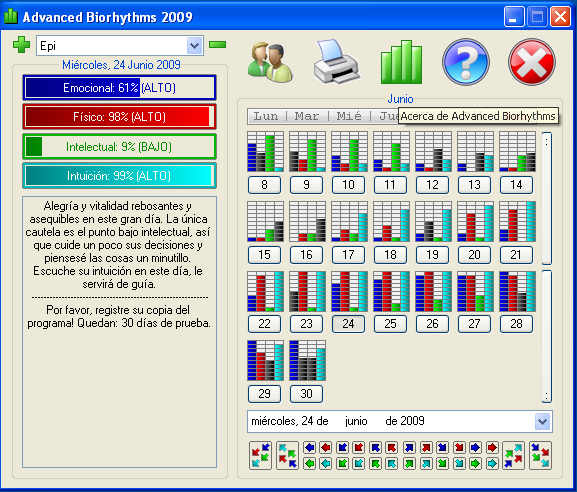
Task: Open the two-people compatibility icon
Action: pos(270,62)
